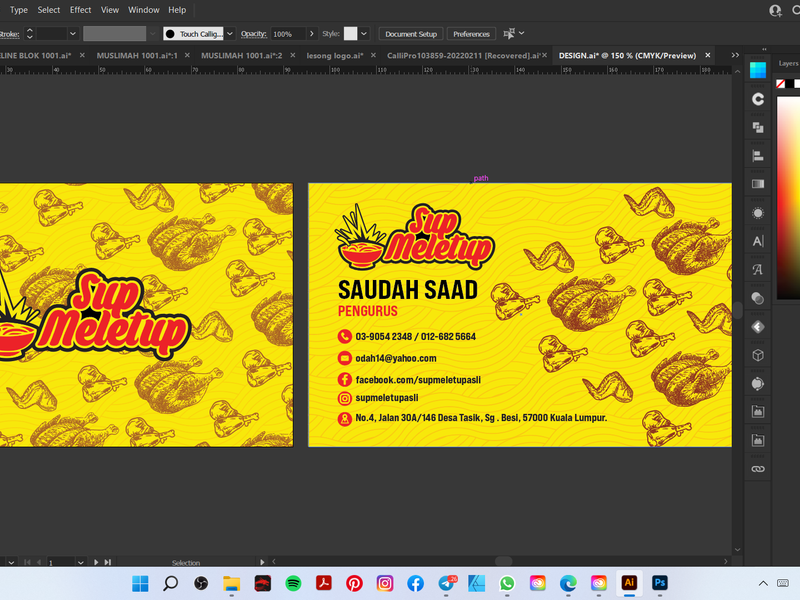Go to last artboard button
The height and width of the screenshot is (600, 800).
(x=108, y=562)
